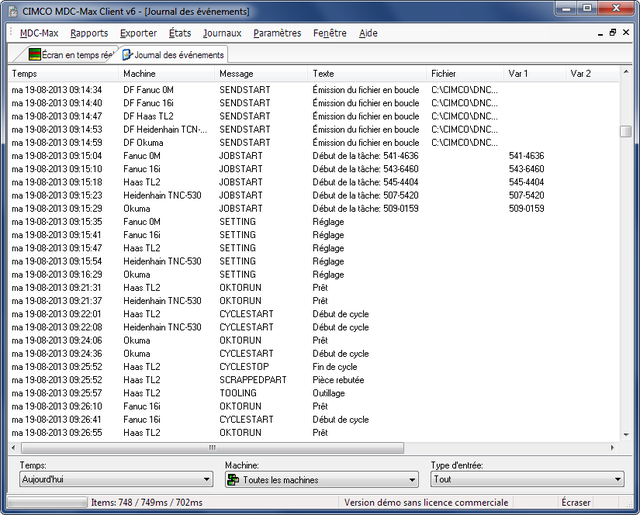Sort by the Message column header
Screen dimensions: 640x515
click(261, 74)
